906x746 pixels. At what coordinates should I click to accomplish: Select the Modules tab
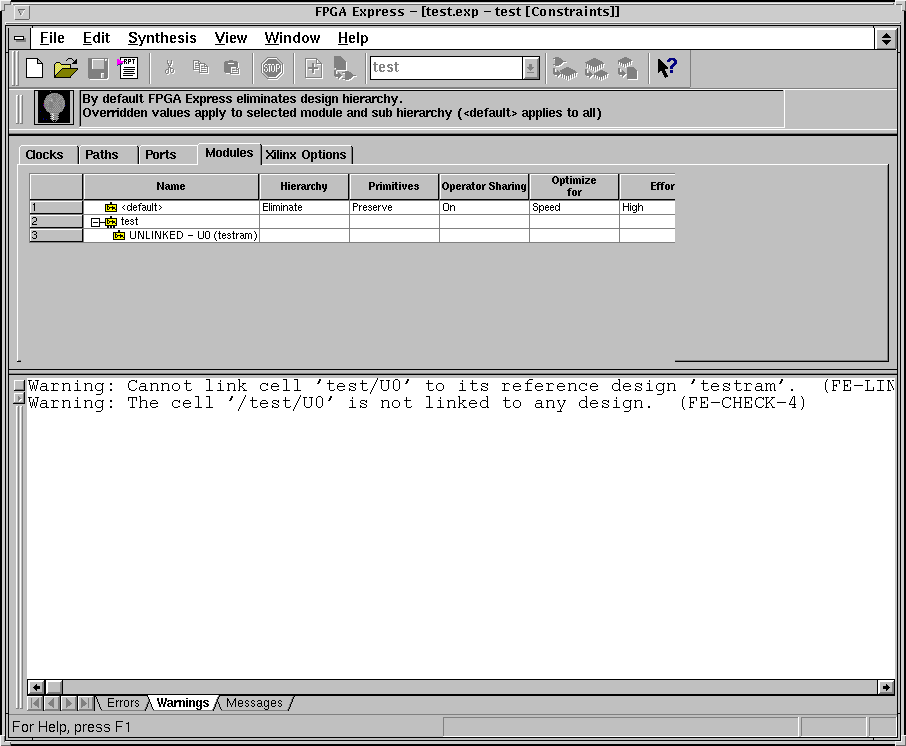229,153
